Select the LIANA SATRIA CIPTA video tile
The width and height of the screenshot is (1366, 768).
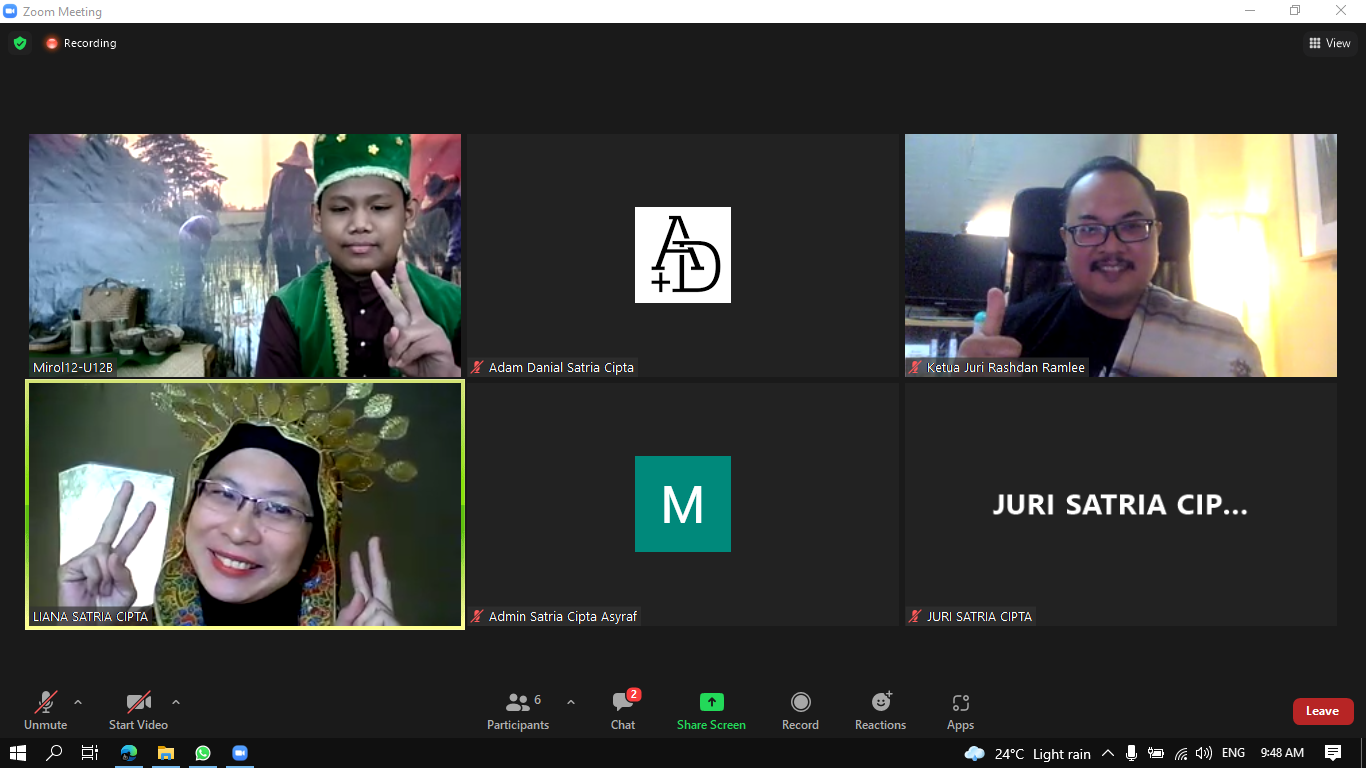[x=245, y=504]
